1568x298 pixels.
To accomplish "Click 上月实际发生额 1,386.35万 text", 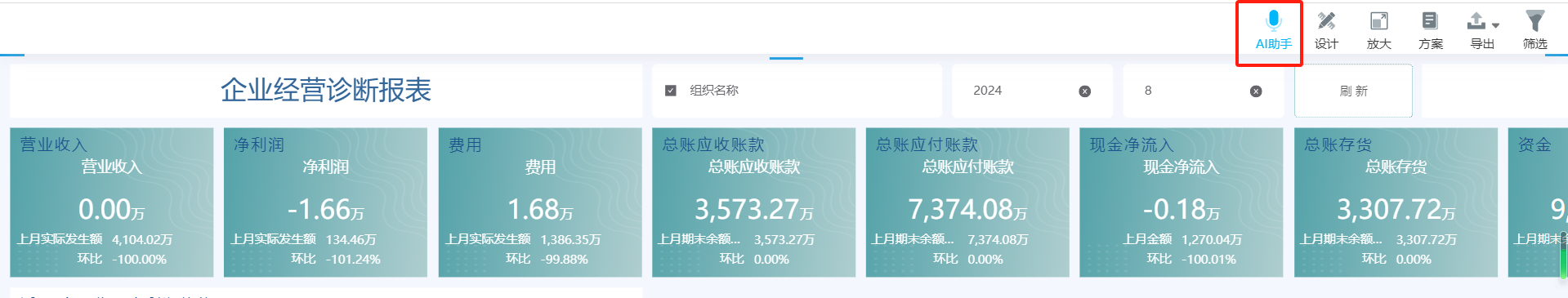I will pyautogui.click(x=523, y=239).
